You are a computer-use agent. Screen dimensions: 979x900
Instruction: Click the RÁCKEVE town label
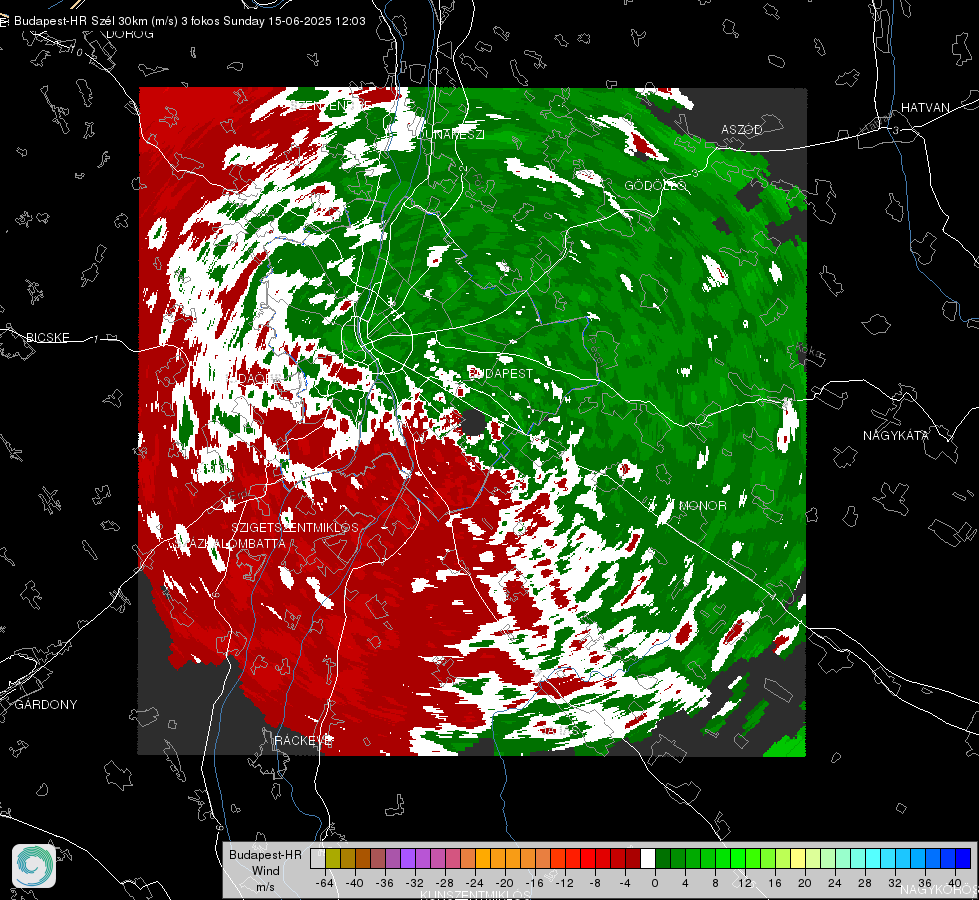click(303, 740)
